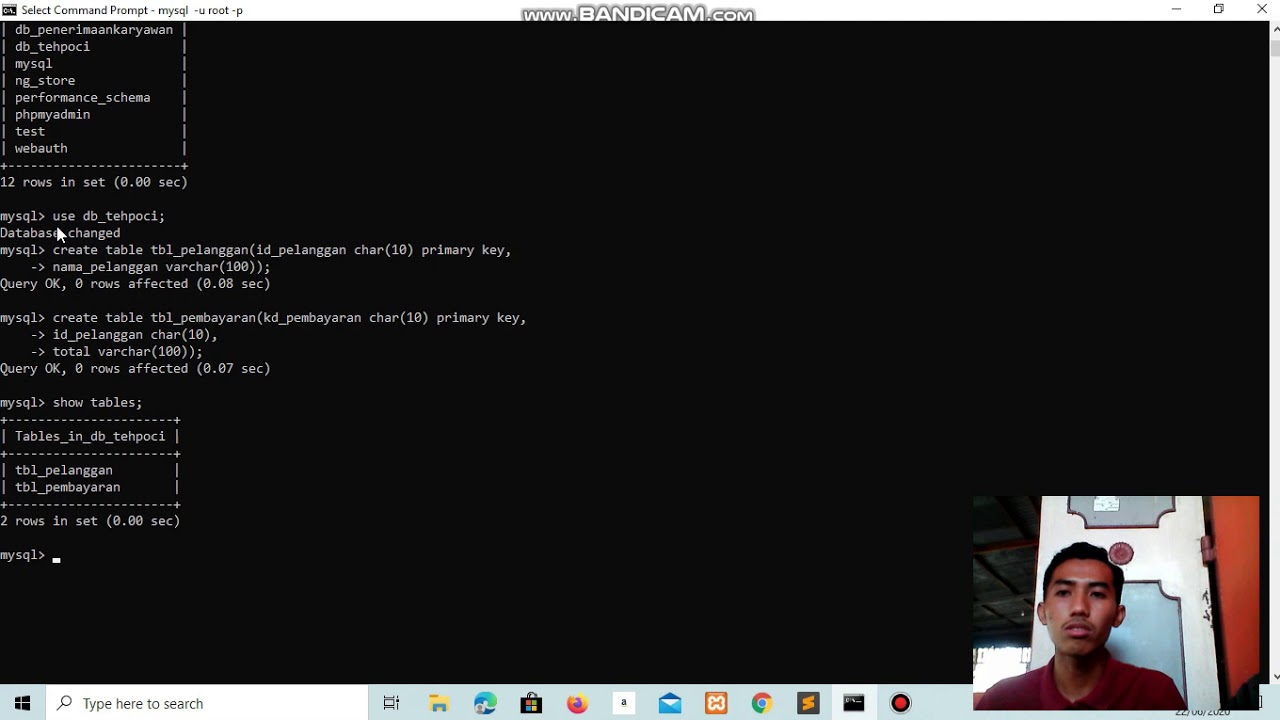Viewport: 1280px width, 720px height.
Task: Open File Explorer from the taskbar
Action: click(x=438, y=703)
